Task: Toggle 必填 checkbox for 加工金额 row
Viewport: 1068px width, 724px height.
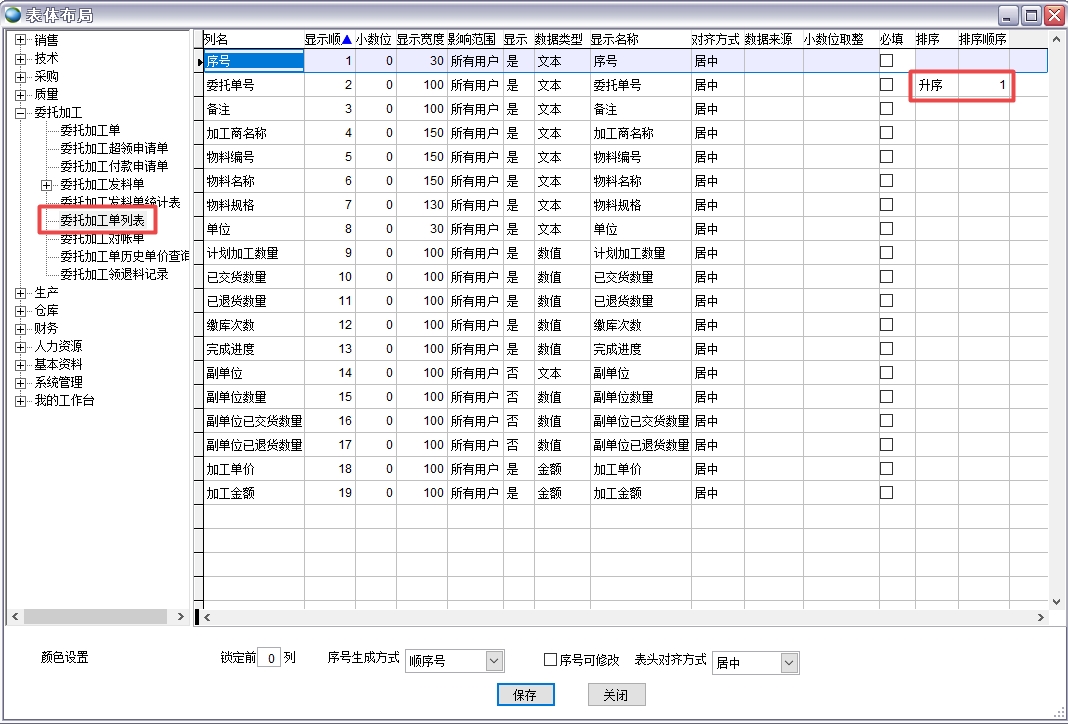Action: 886,493
